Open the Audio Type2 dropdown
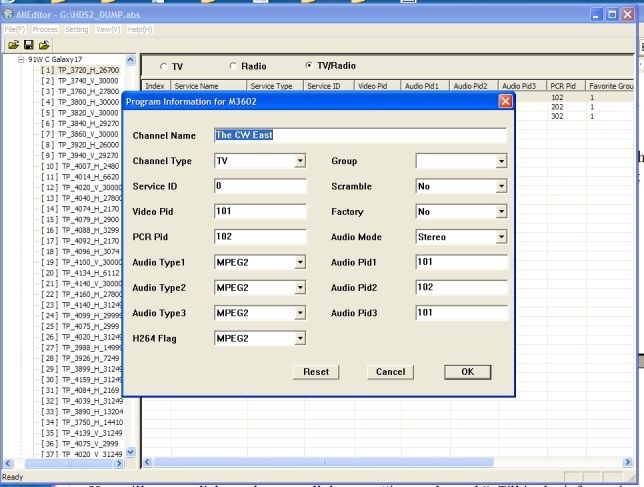Viewport: 644px width, 487px height. pyautogui.click(x=300, y=287)
